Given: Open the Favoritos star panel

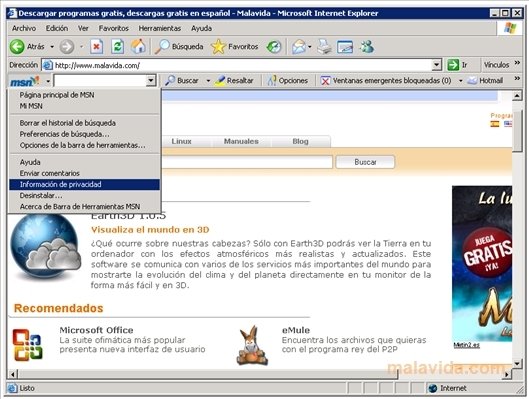Looking at the screenshot, I should pos(234,47).
